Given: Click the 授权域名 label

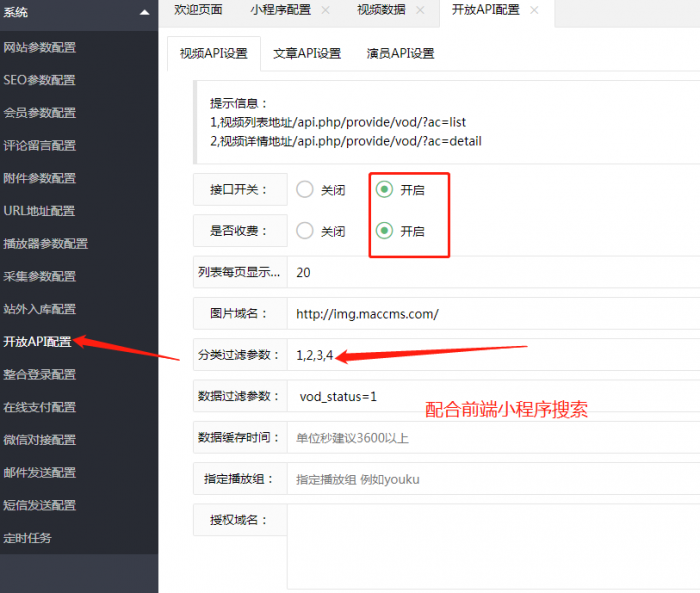Looking at the screenshot, I should click(239, 520).
